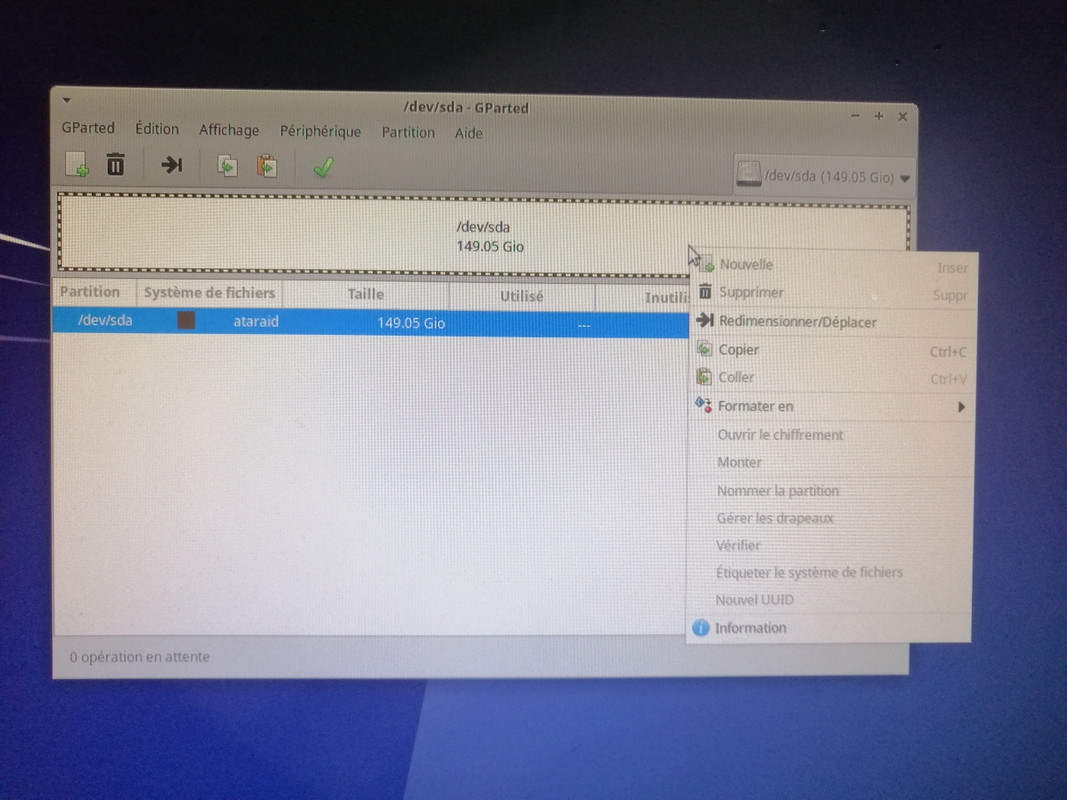
Task: Open the GParted menu
Action: 88,128
